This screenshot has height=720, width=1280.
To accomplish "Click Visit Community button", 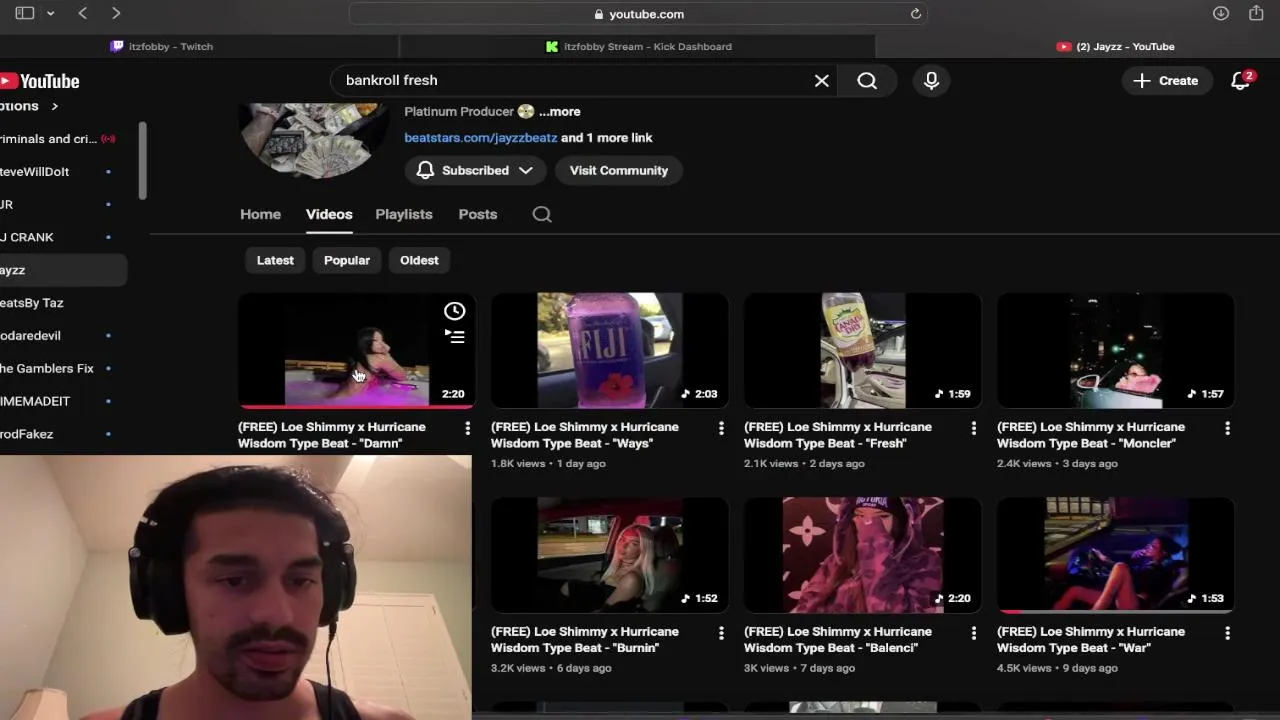I will pos(619,170).
